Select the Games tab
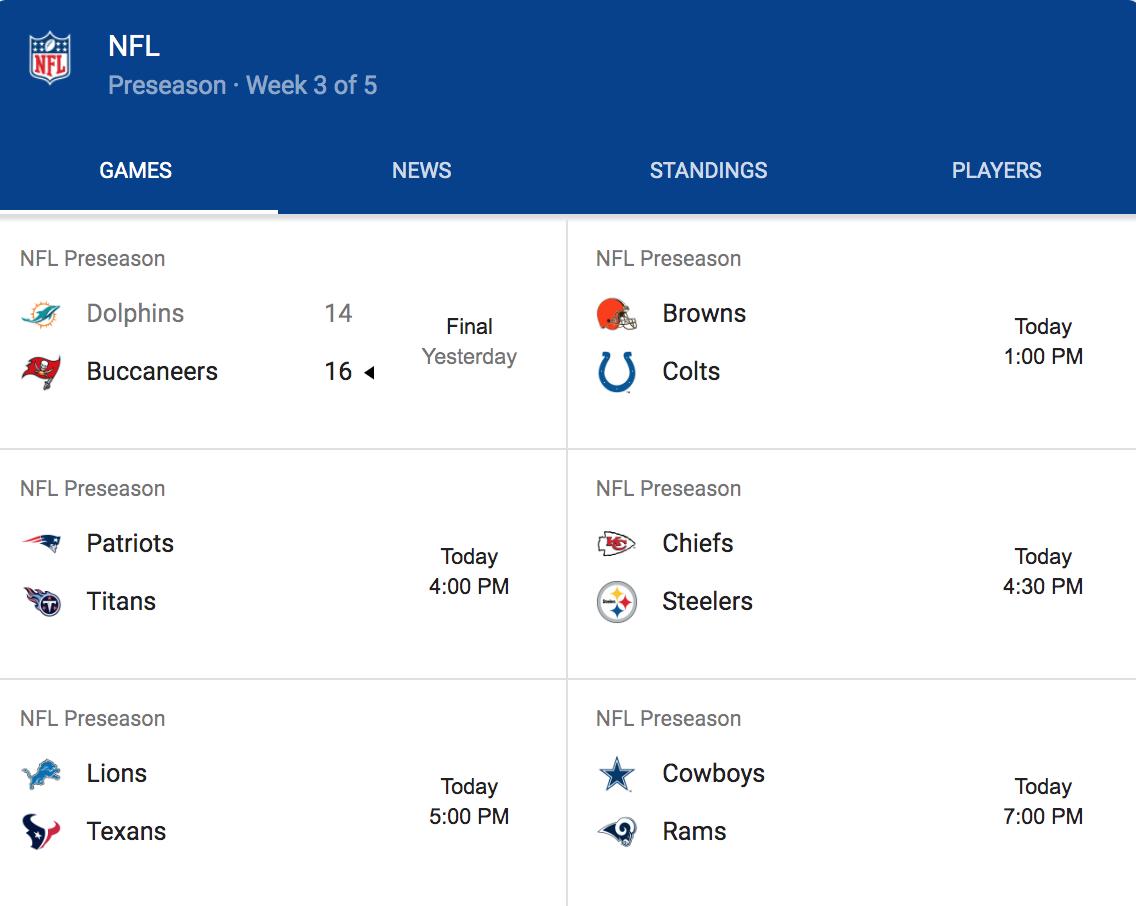The width and height of the screenshot is (1136, 906). (135, 170)
